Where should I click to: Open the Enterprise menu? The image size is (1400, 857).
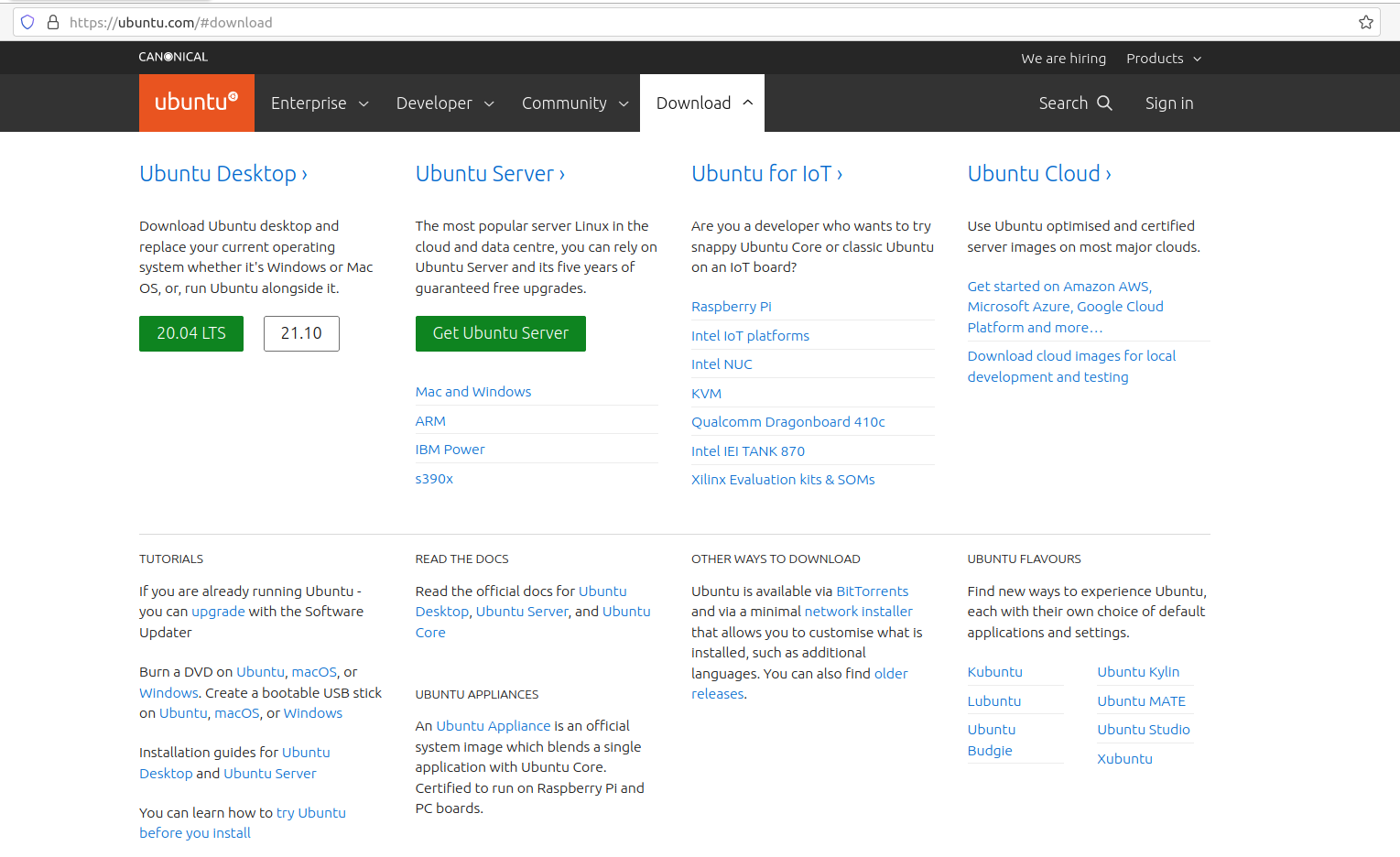320,103
